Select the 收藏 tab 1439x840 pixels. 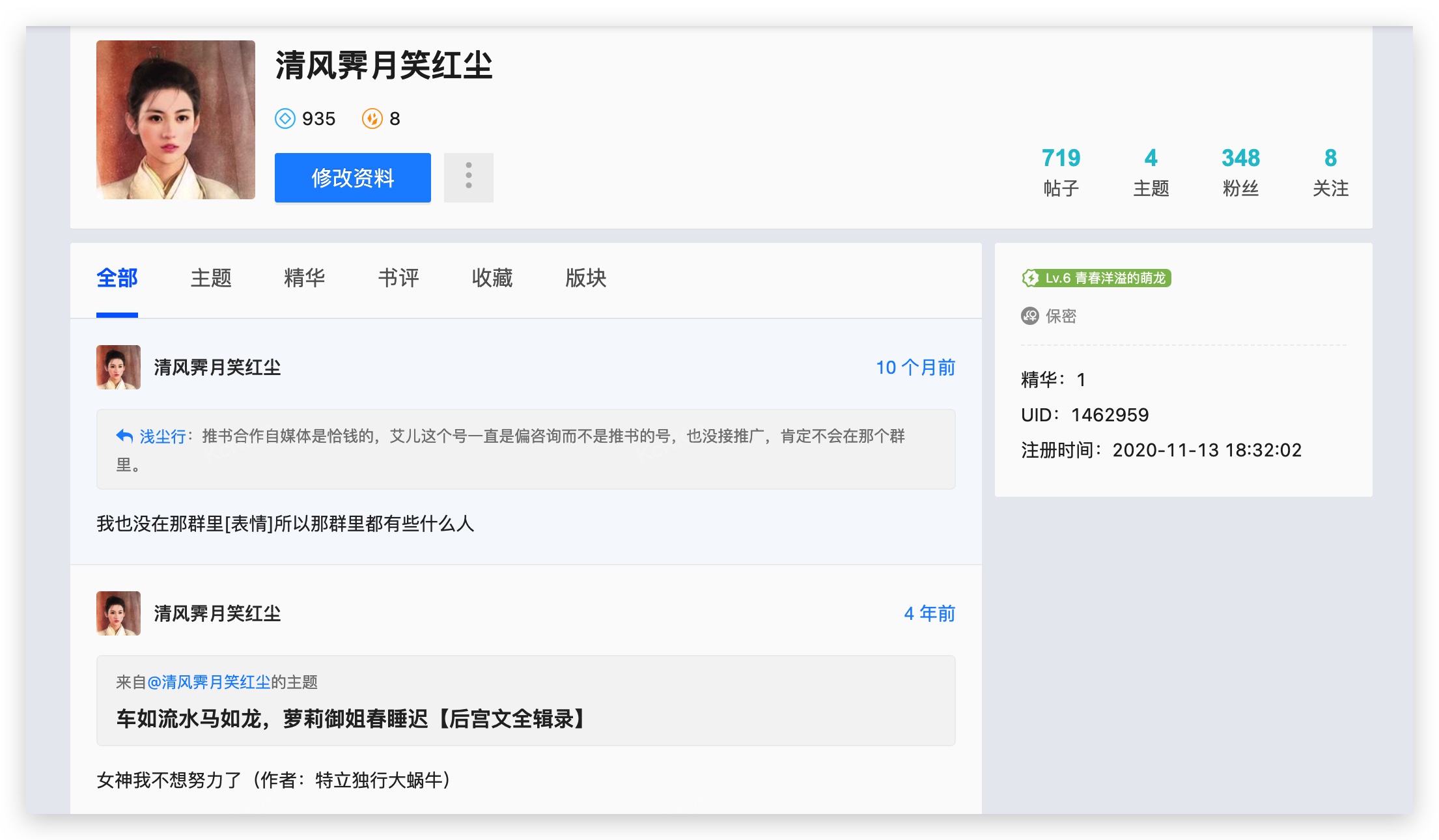point(492,278)
